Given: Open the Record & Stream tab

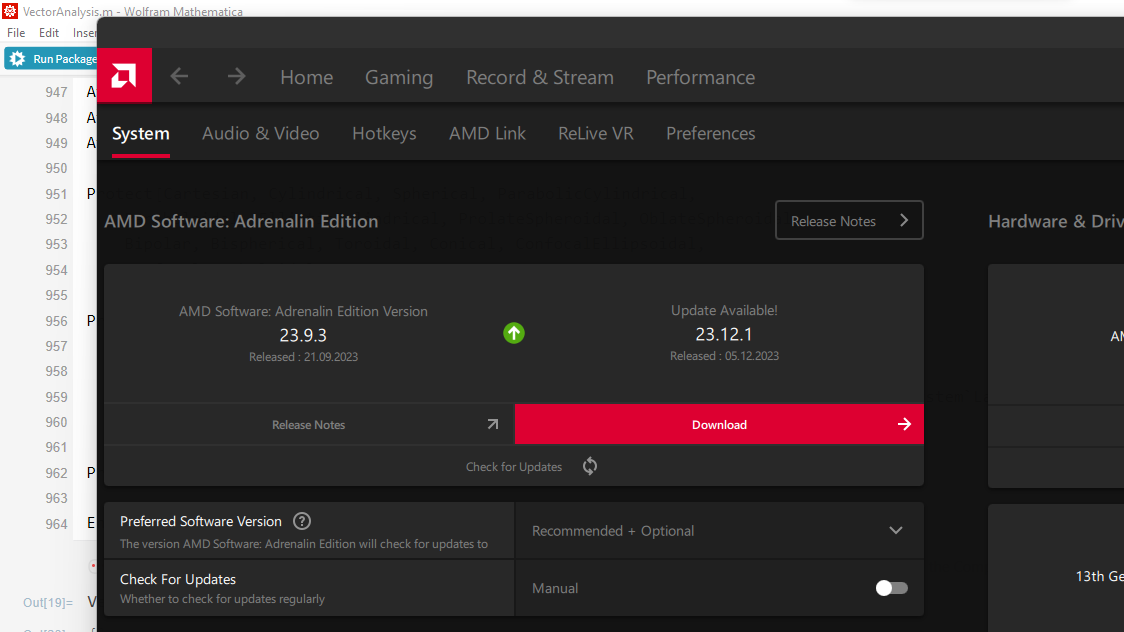Looking at the screenshot, I should 540,77.
